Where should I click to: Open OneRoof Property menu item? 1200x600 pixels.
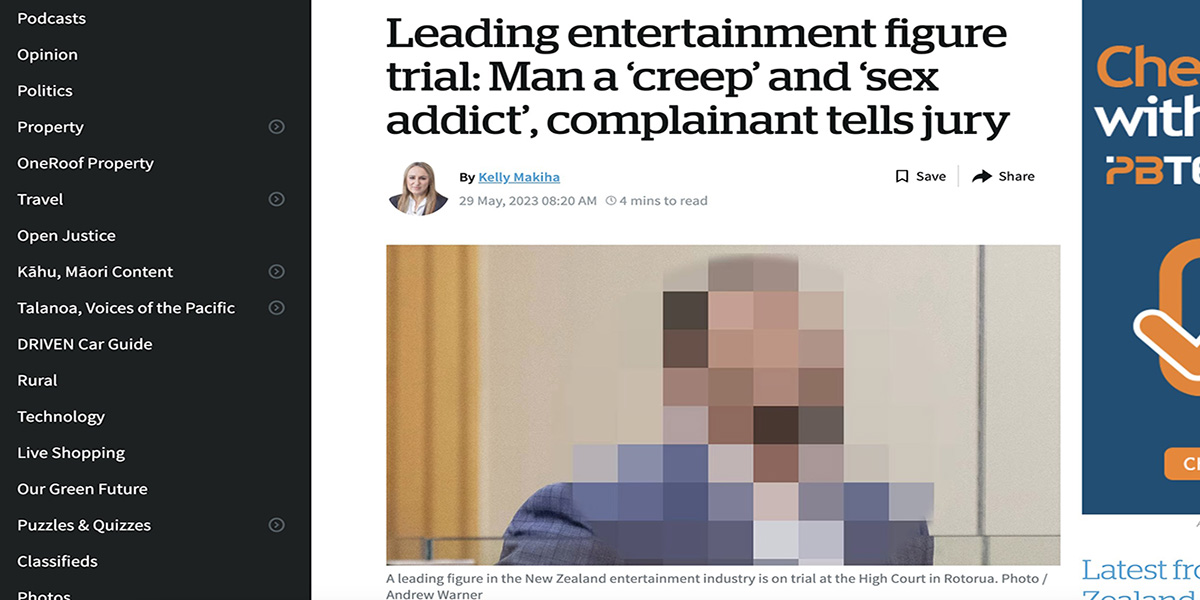click(86, 163)
